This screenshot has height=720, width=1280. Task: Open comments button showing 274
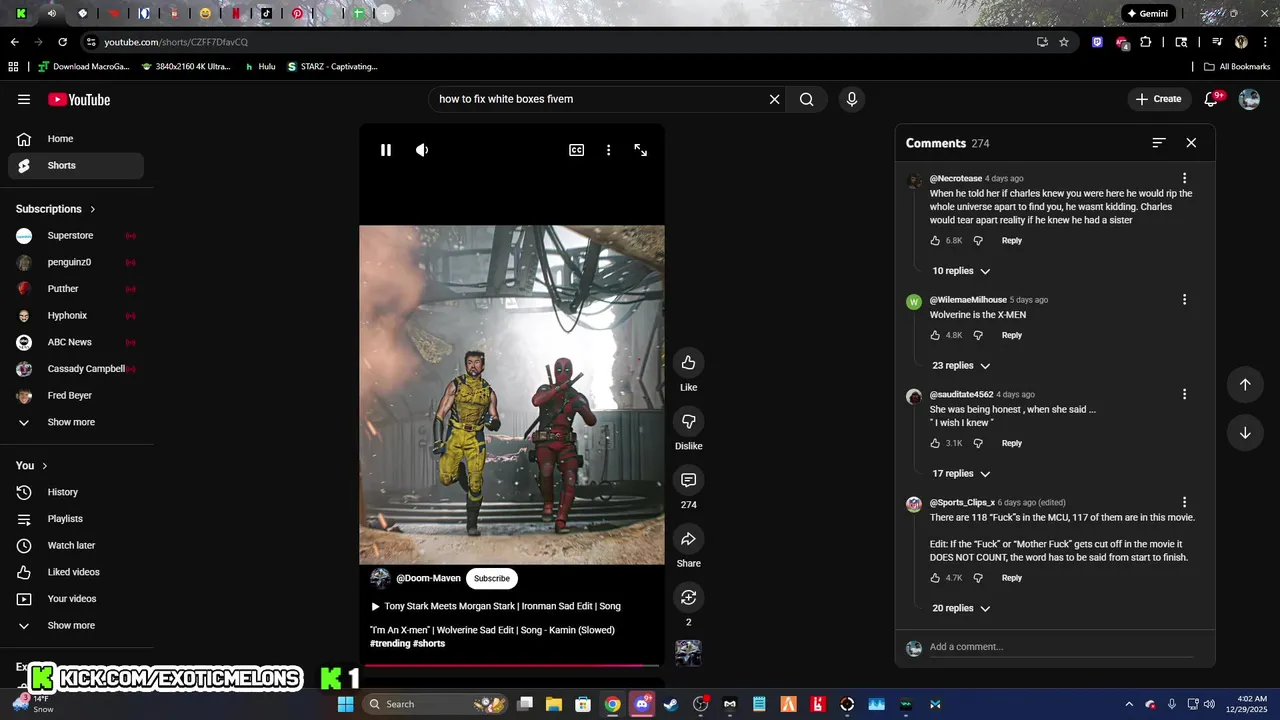(x=688, y=480)
